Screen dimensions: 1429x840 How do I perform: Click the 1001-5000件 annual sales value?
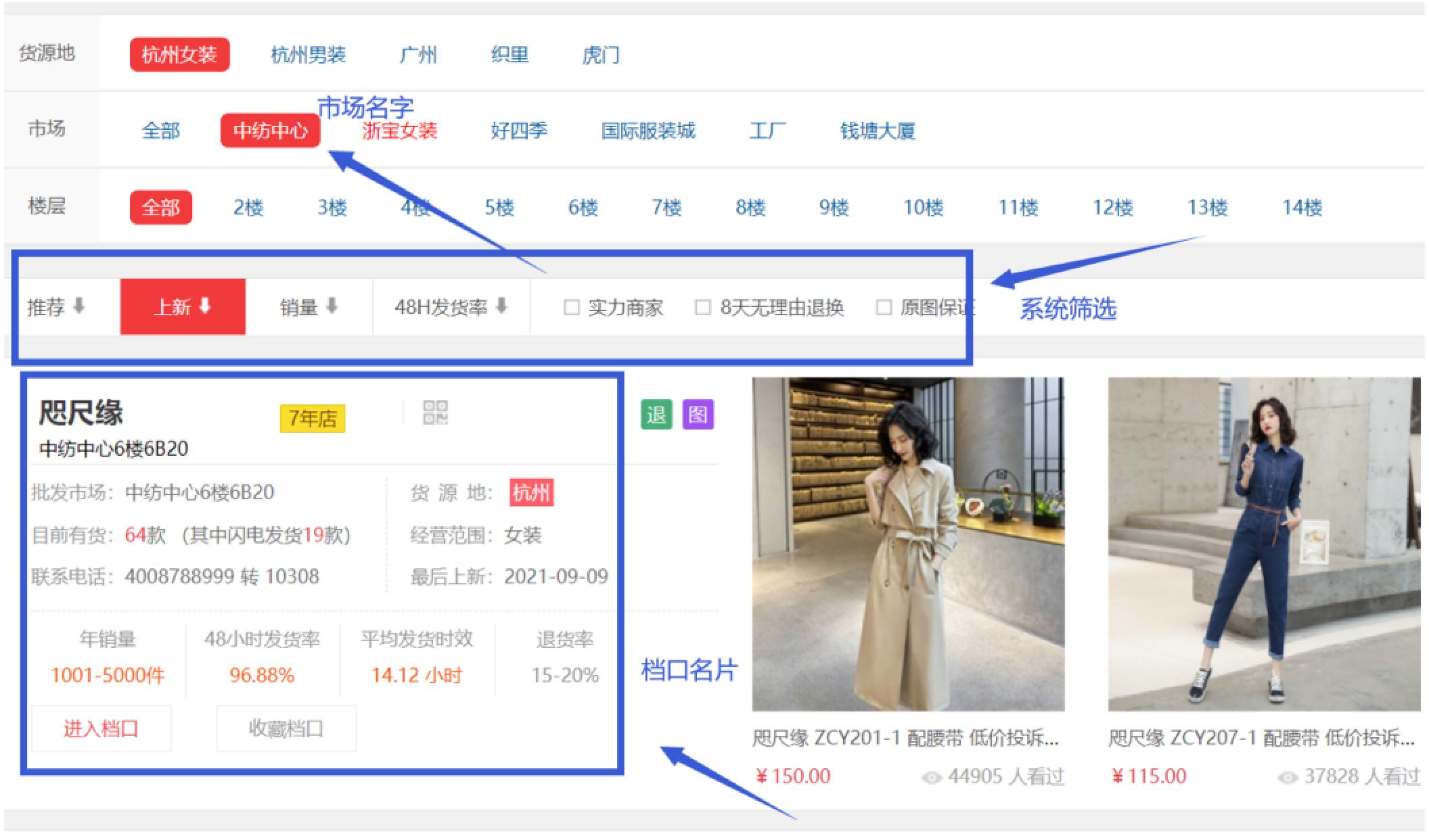click(x=108, y=675)
